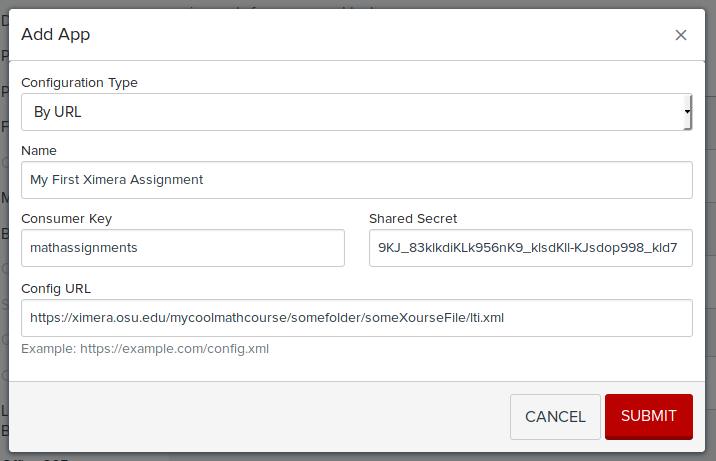Image resolution: width=716 pixels, height=461 pixels.
Task: Click blank area right of Example hint
Action: point(480,349)
